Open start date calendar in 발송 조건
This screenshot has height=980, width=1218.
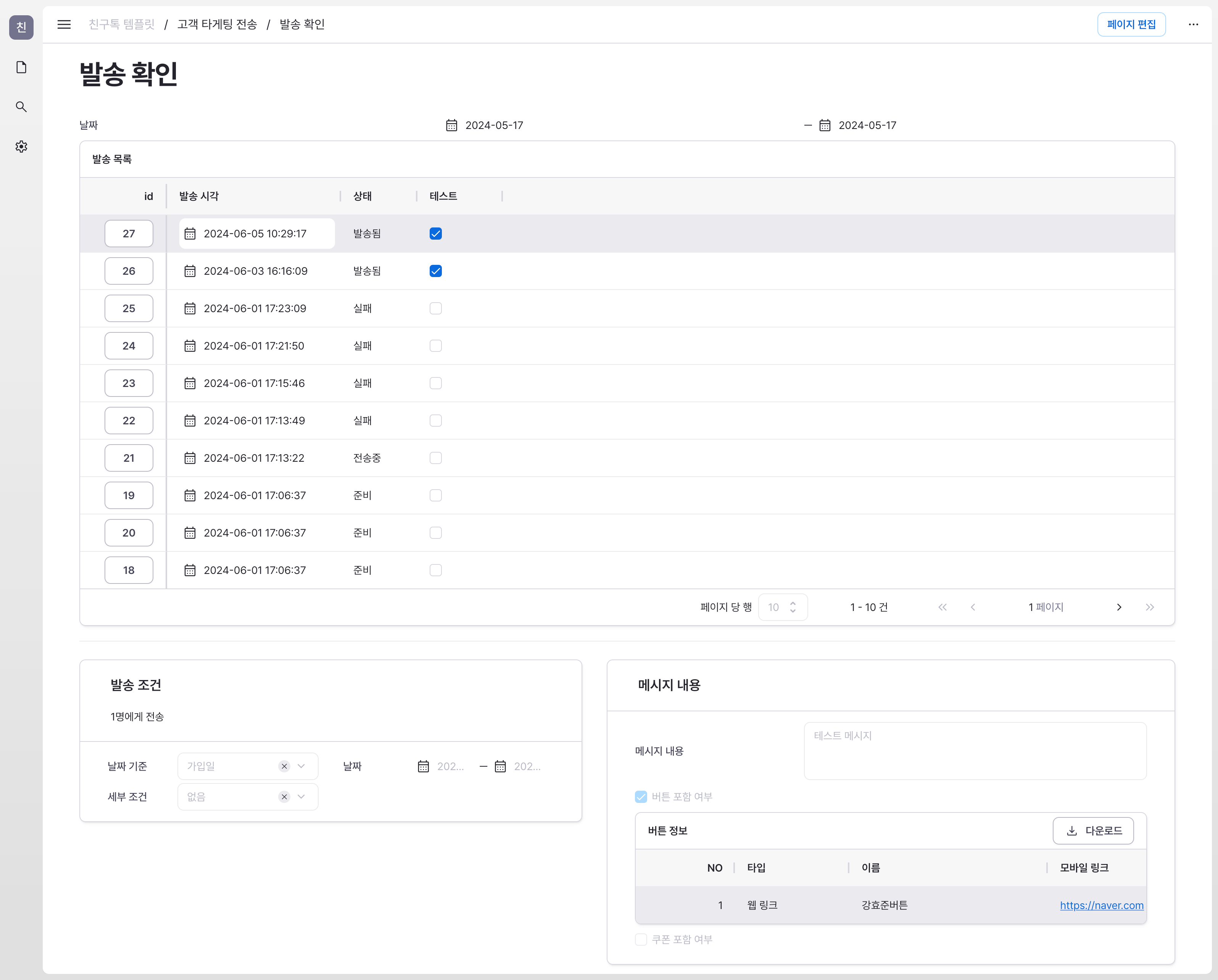(x=423, y=767)
